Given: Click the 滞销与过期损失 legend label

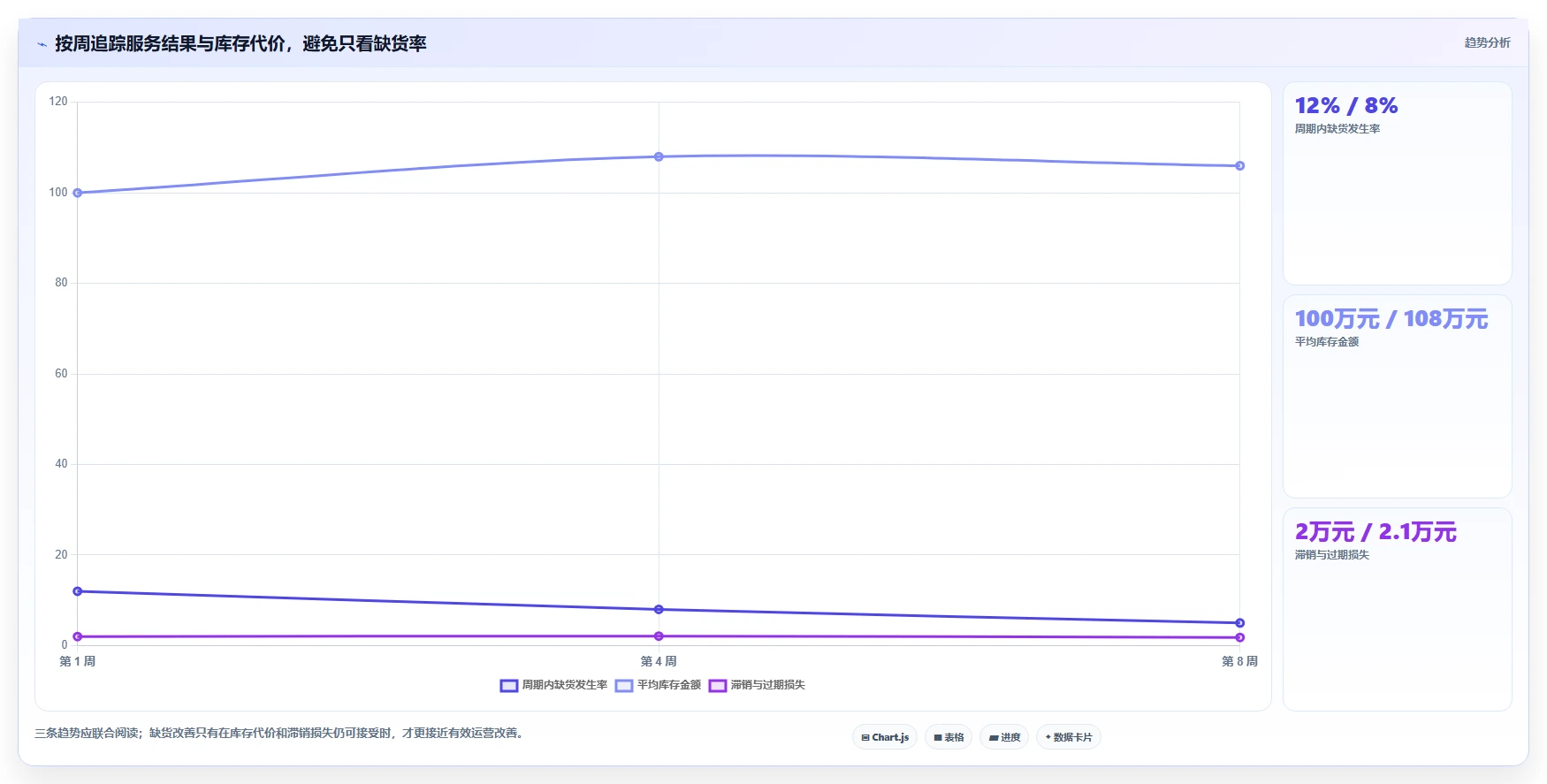Looking at the screenshot, I should pos(768,685).
